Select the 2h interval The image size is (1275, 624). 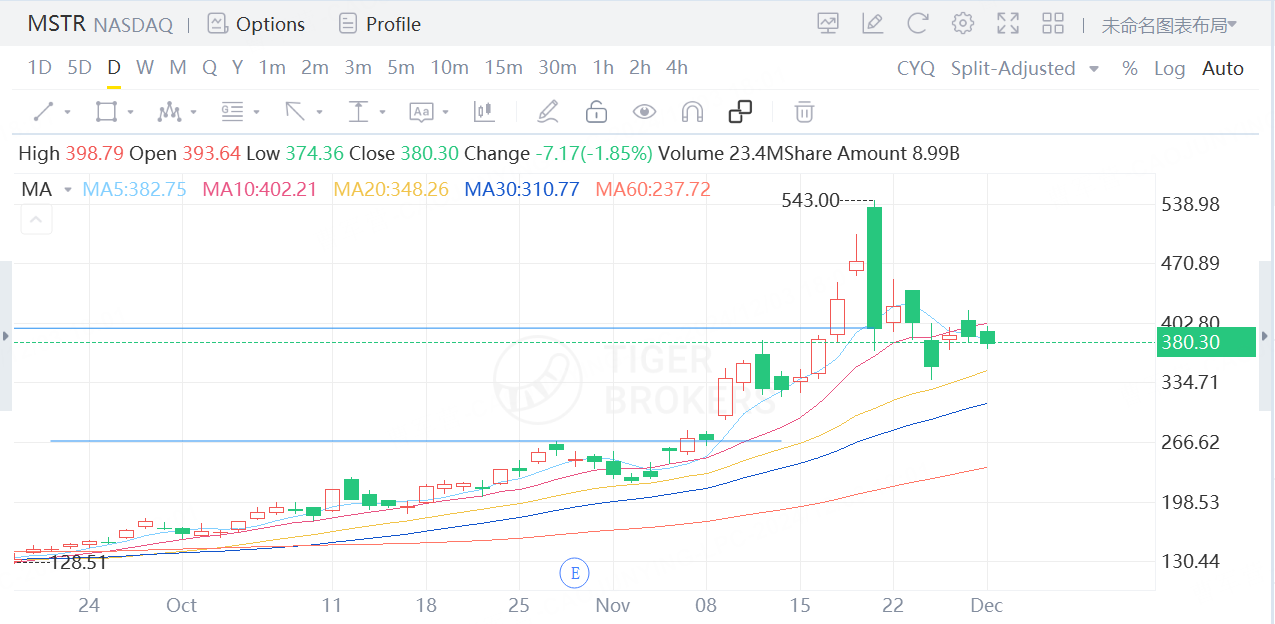[x=640, y=68]
